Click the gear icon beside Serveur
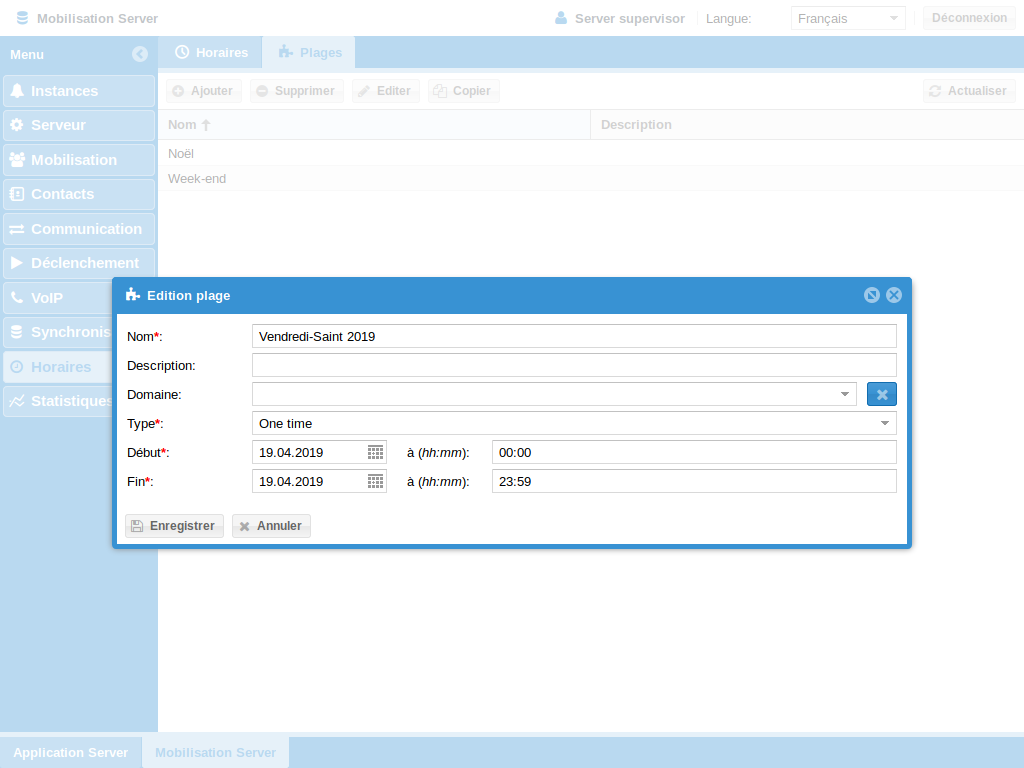The image size is (1024, 768). (x=17, y=125)
